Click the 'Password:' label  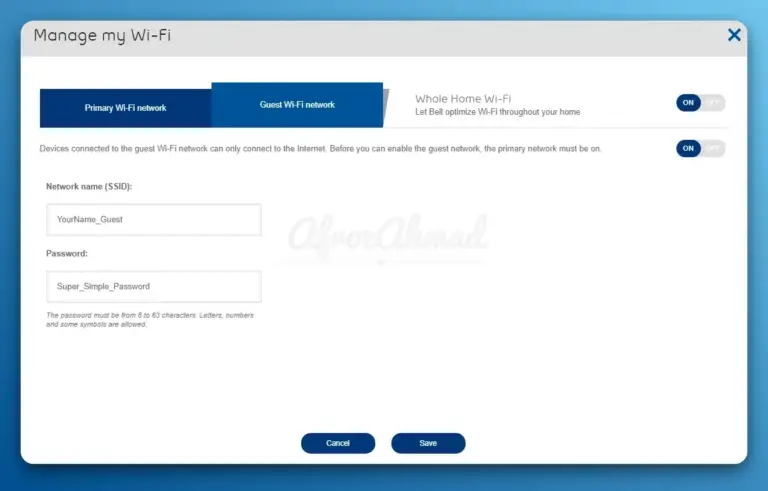67,253
